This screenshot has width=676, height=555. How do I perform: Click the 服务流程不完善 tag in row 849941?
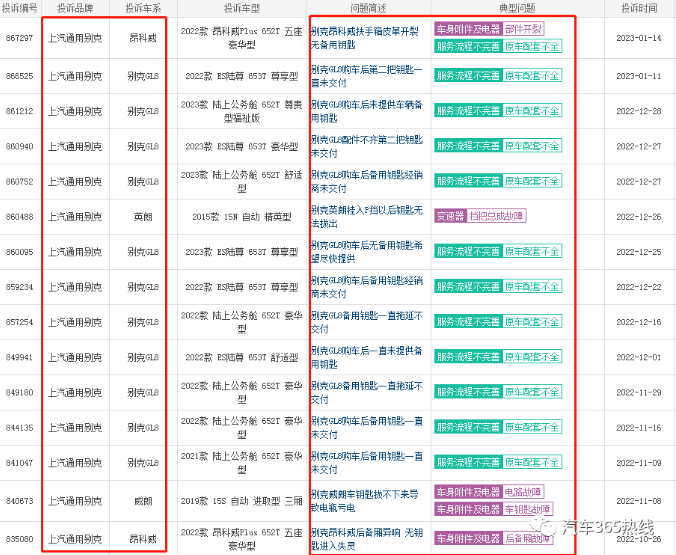tap(468, 357)
